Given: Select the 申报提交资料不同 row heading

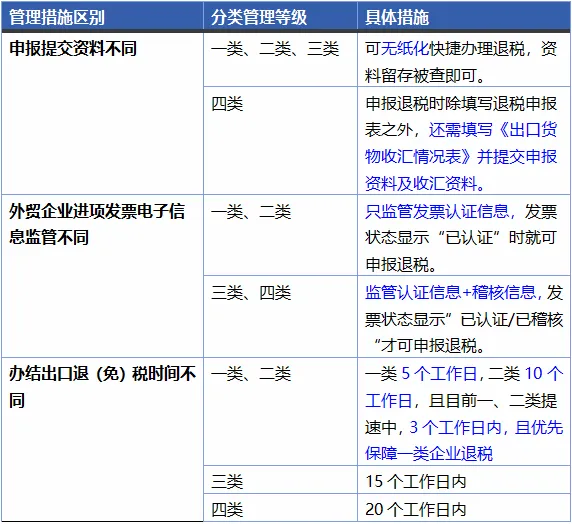Looking at the screenshot, I should click(x=73, y=48).
